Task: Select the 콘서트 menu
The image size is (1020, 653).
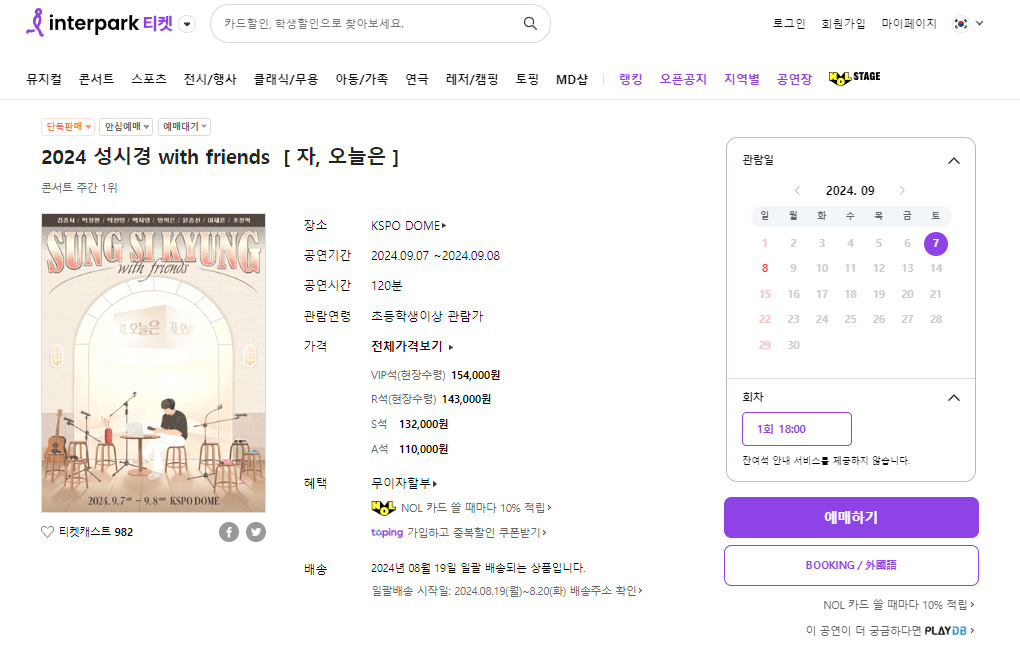Action: click(96, 79)
